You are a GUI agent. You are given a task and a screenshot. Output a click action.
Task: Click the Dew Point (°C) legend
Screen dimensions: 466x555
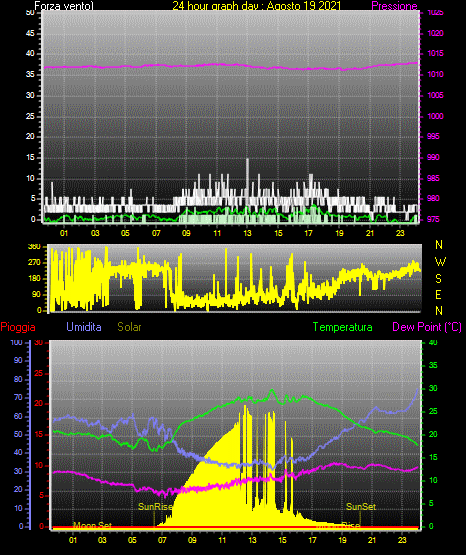427,327
